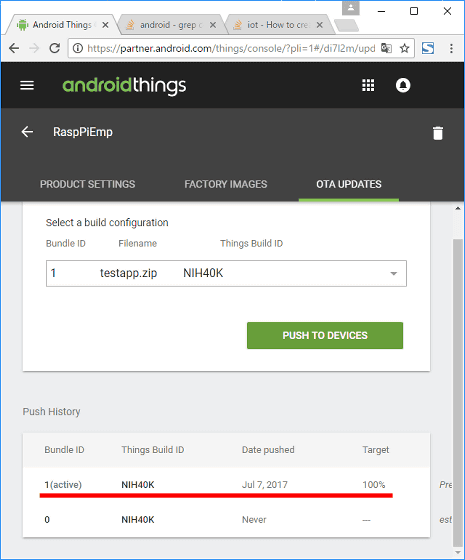465x560 pixels.
Task: Delete product with the trash icon
Action: pos(438,133)
